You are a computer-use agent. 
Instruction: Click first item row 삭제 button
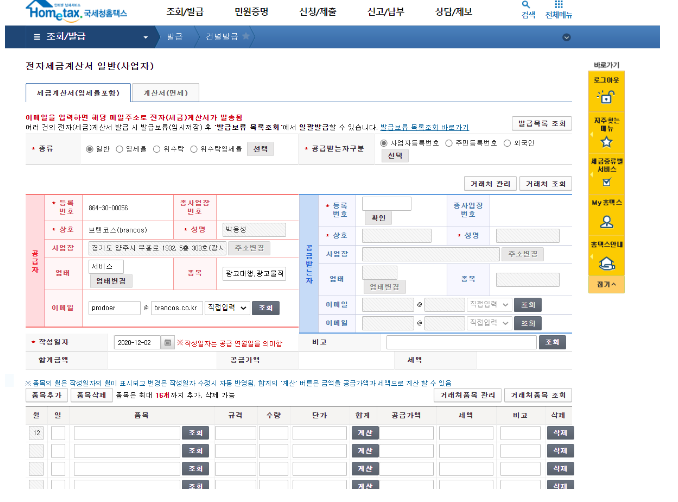[560, 433]
